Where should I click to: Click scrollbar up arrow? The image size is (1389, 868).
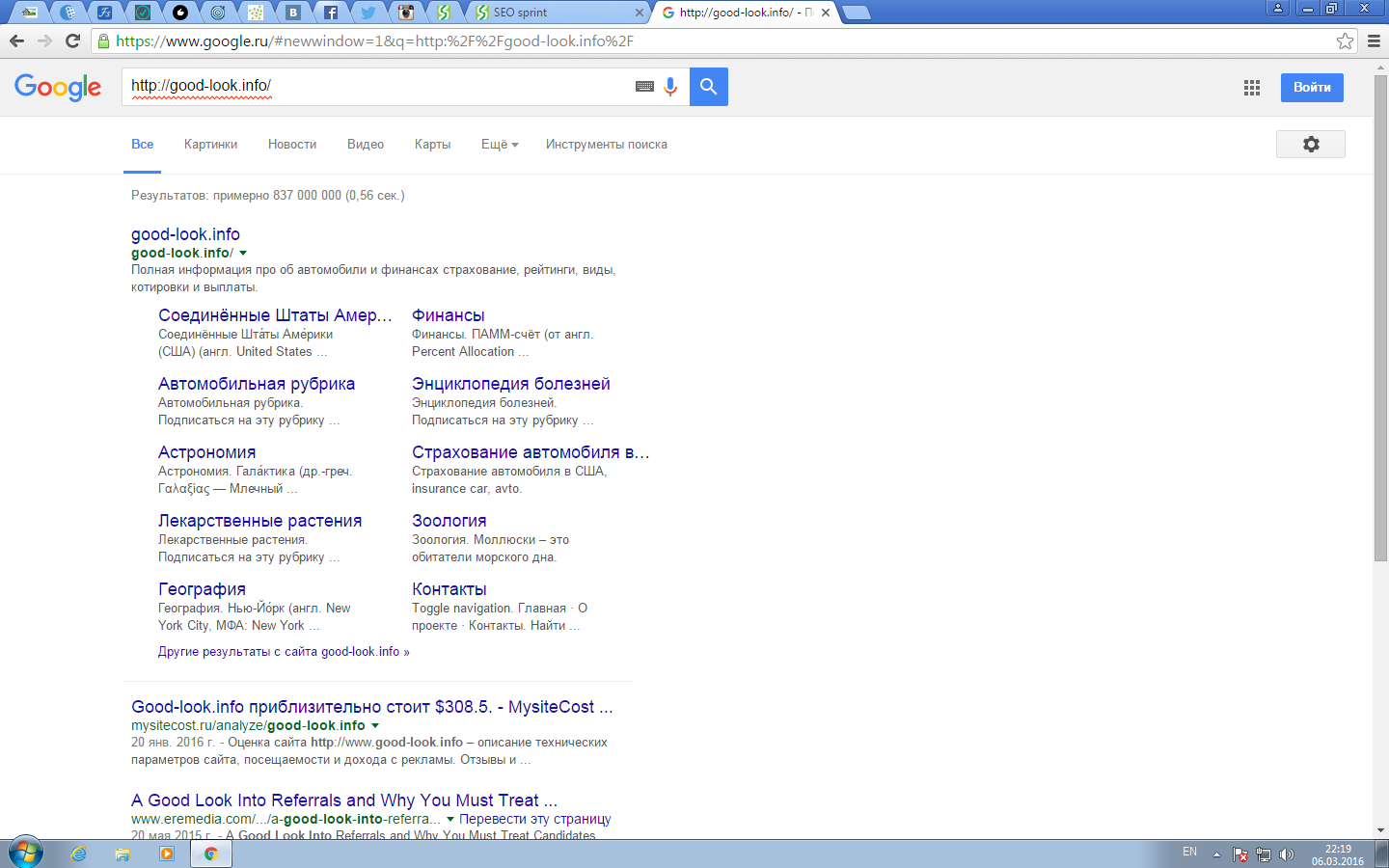[x=1380, y=66]
